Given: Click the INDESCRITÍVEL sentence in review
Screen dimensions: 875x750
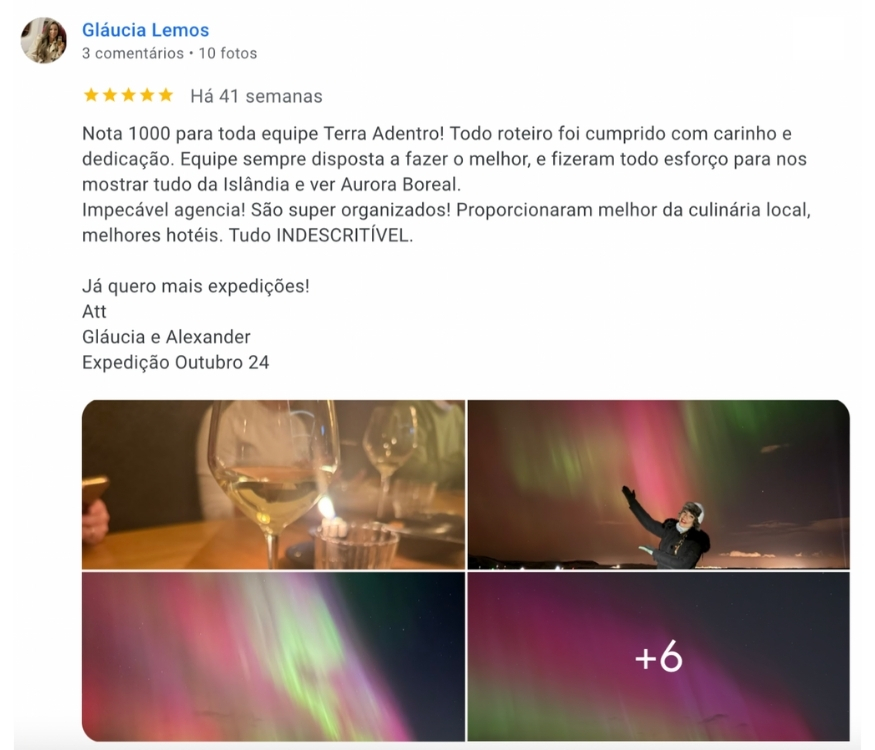Looking at the screenshot, I should point(321,235).
